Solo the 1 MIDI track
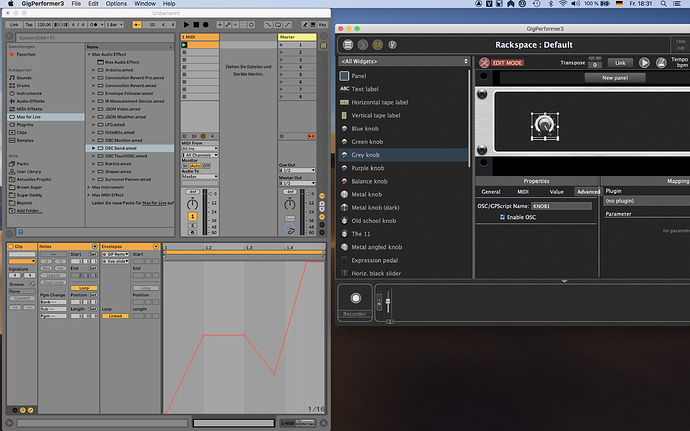The width and height of the screenshot is (690, 431). pyautogui.click(x=192, y=225)
